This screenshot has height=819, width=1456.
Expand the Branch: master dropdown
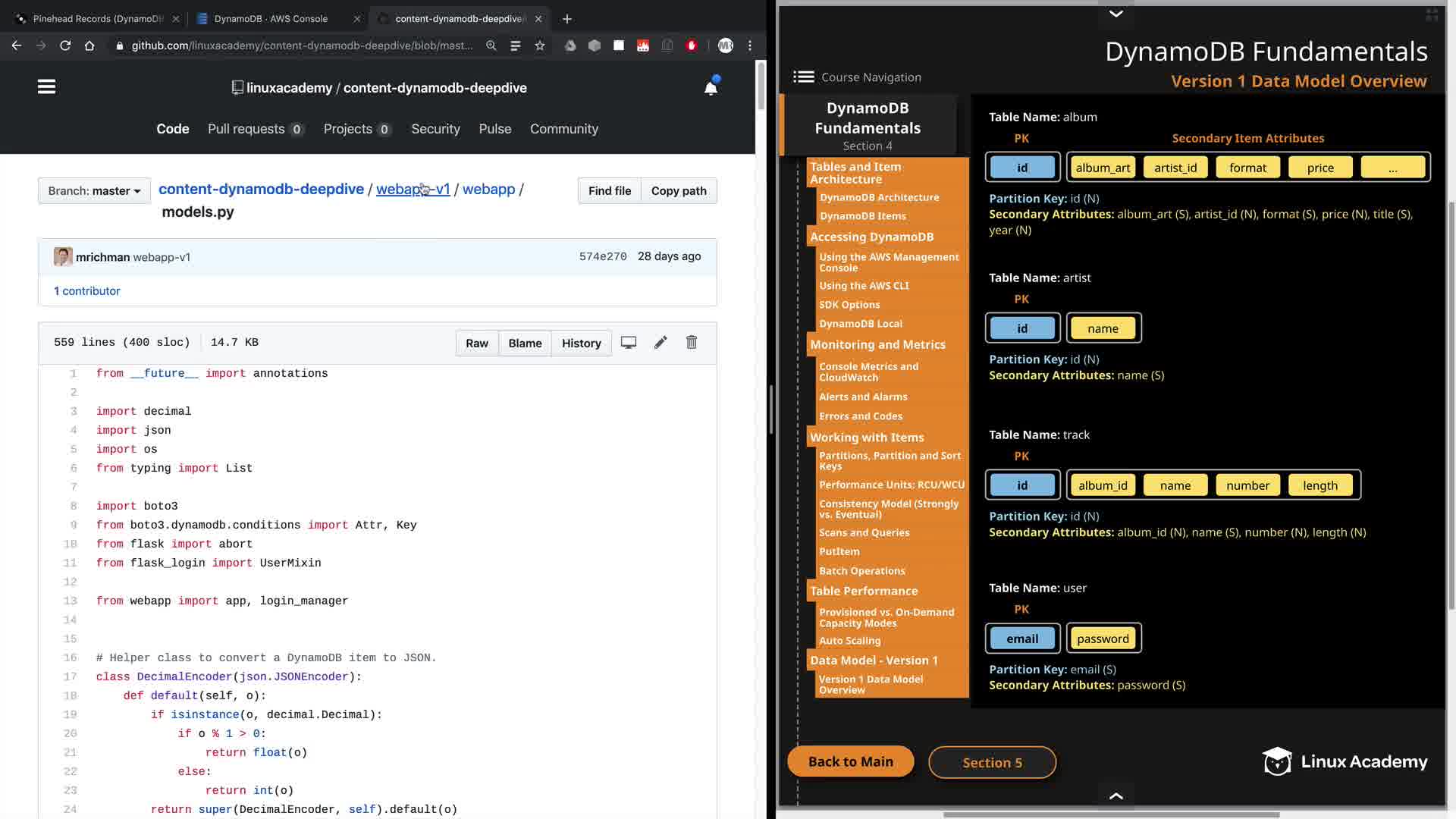click(94, 191)
